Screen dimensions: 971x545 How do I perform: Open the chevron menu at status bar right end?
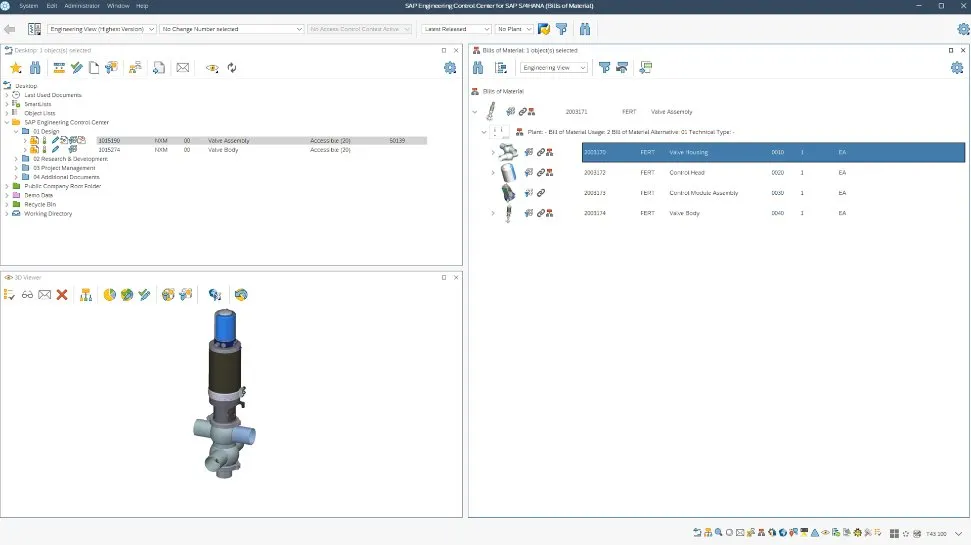point(959,534)
